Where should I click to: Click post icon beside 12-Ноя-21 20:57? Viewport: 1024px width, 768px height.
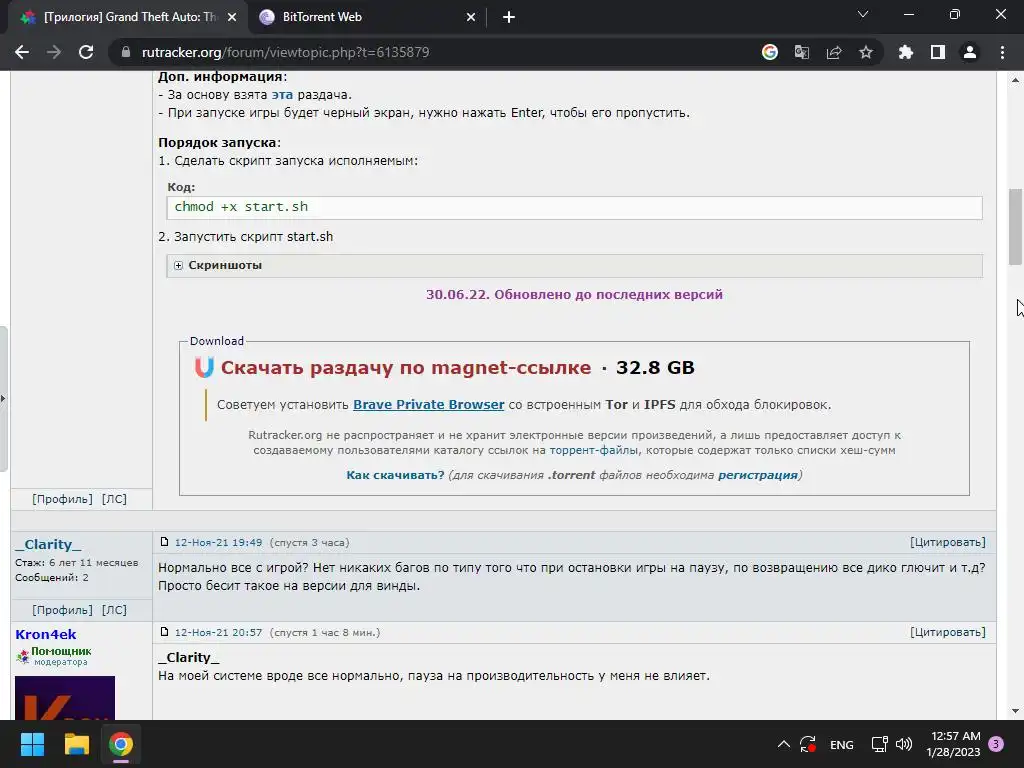tap(164, 632)
